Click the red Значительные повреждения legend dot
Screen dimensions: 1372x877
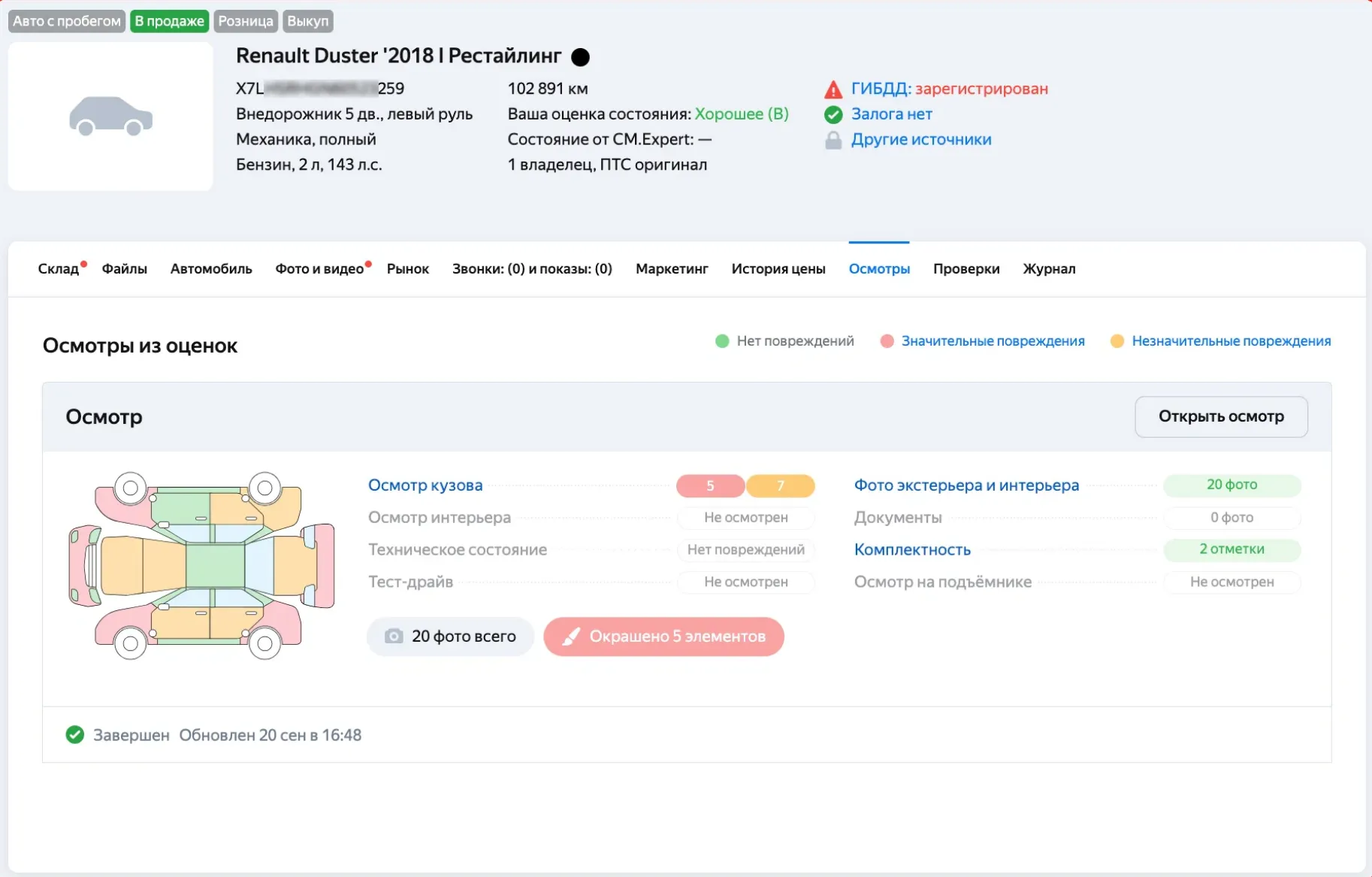coord(887,341)
